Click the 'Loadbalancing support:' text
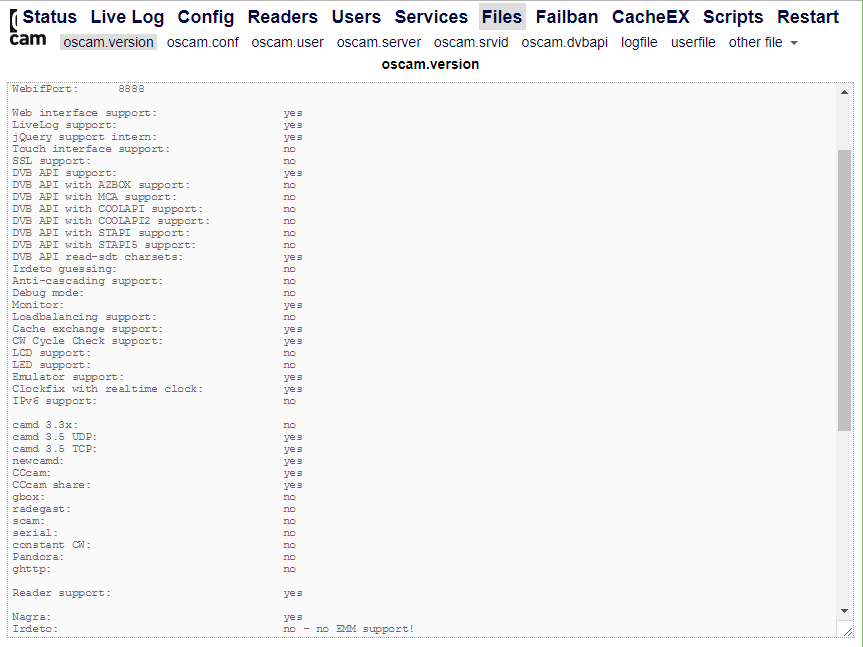 [x=85, y=317]
